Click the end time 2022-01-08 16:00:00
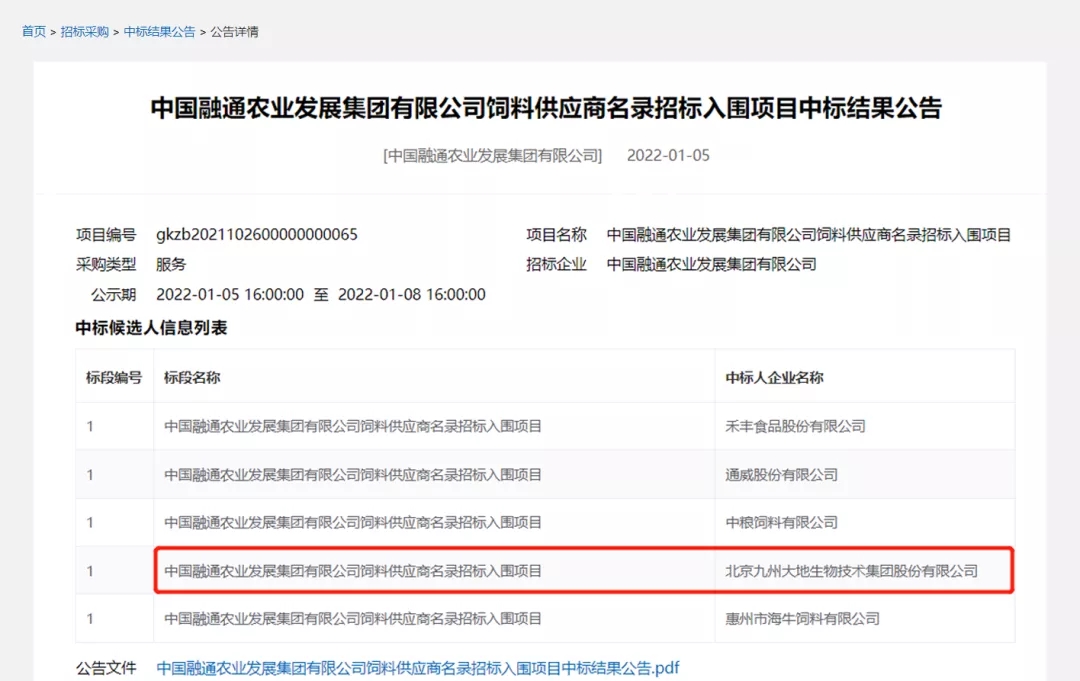 pos(412,295)
